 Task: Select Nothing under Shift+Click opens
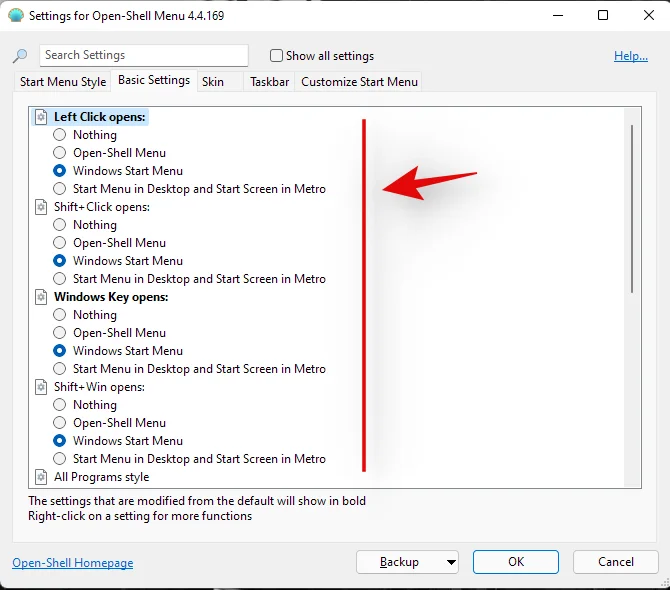coord(59,225)
